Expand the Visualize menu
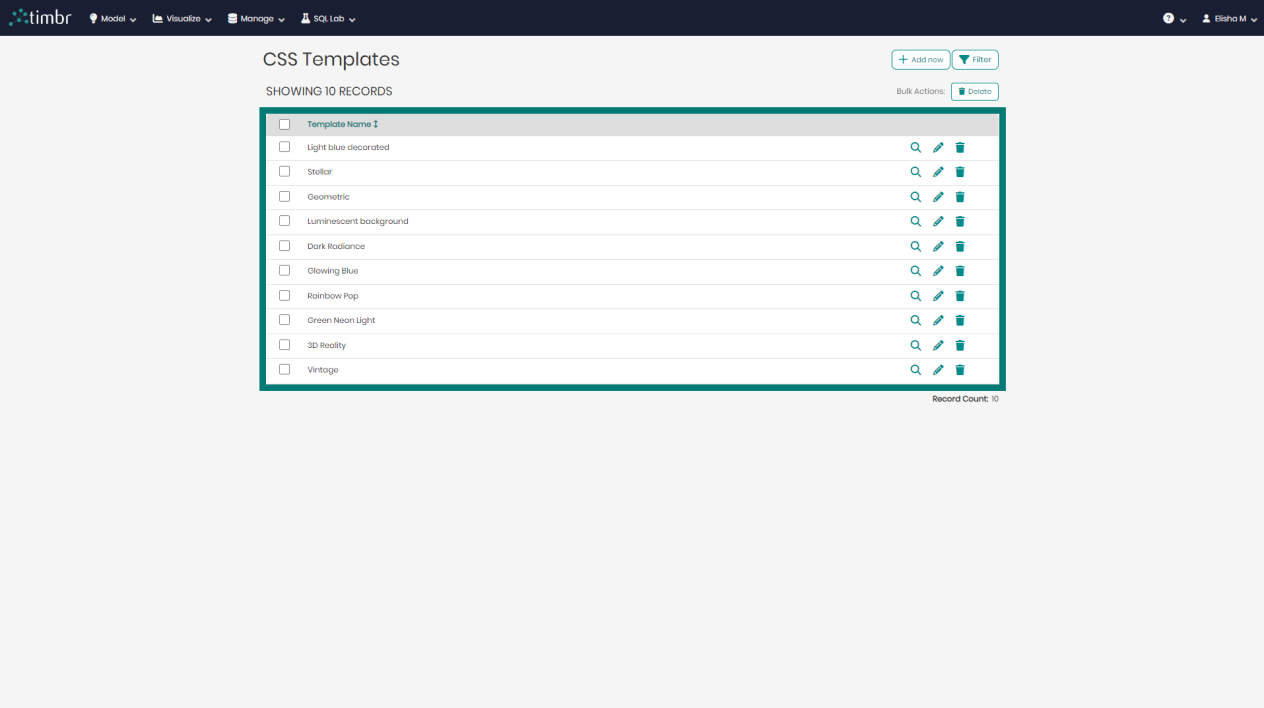Screen dimensions: 1264x708 coord(181,18)
